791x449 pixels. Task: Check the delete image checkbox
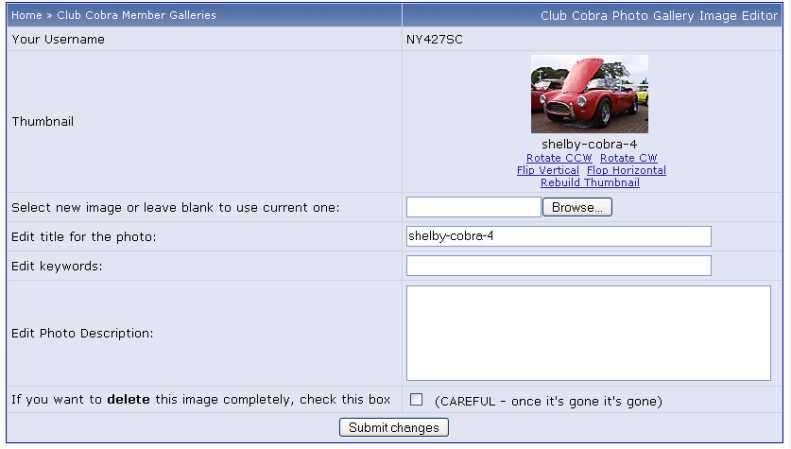(x=417, y=400)
